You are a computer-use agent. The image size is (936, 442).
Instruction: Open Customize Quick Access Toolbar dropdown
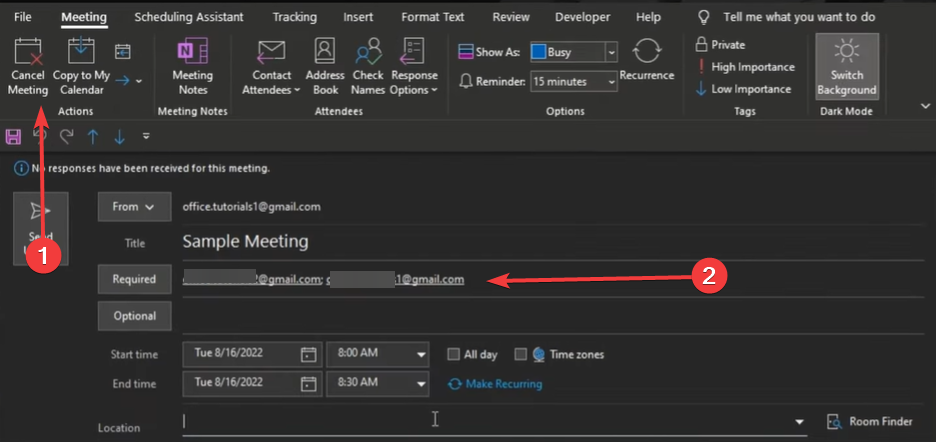click(146, 137)
